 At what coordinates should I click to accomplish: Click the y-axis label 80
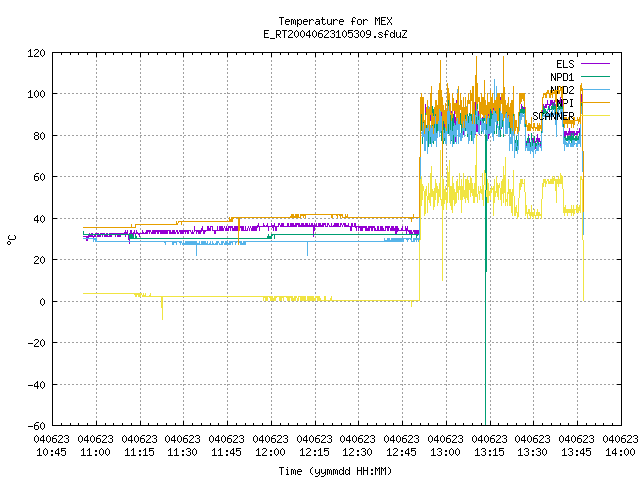click(x=39, y=136)
